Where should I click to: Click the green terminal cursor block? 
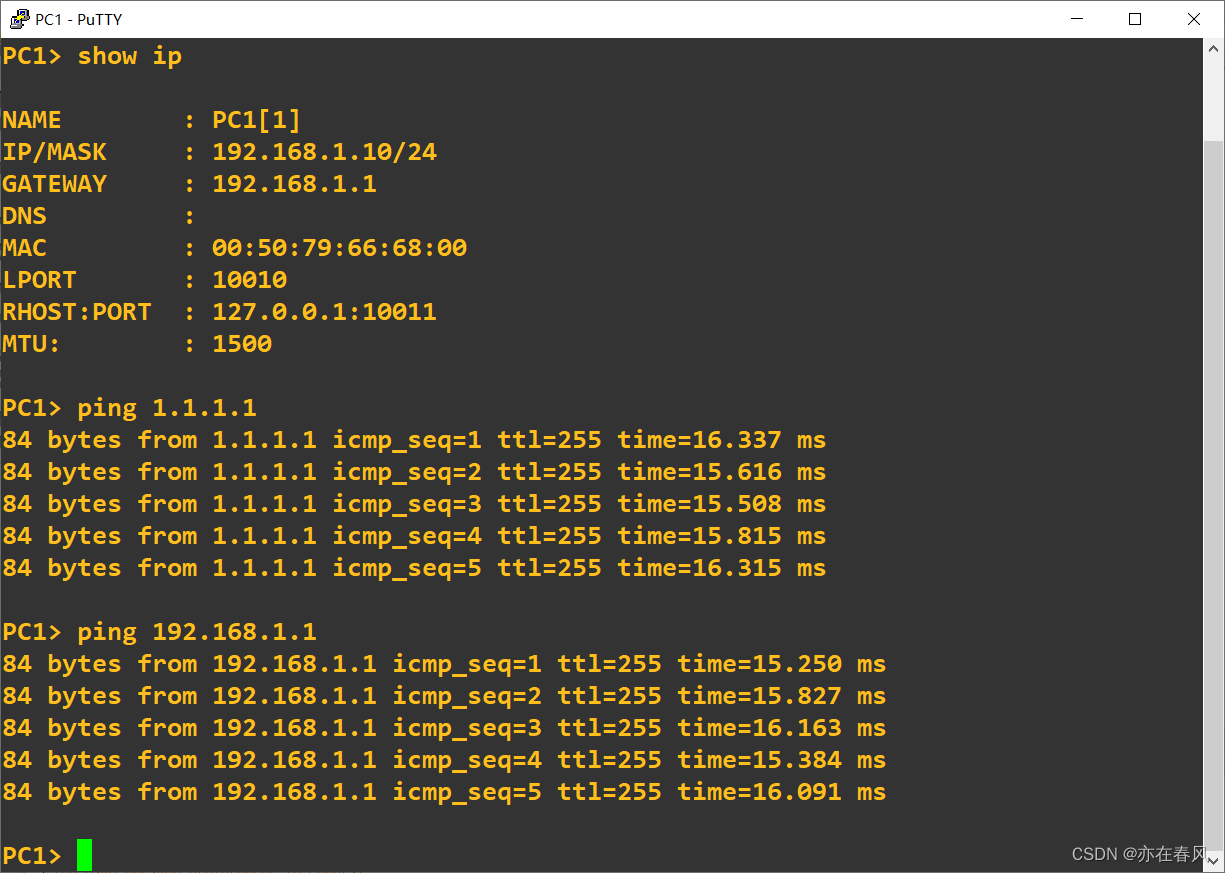pos(84,855)
